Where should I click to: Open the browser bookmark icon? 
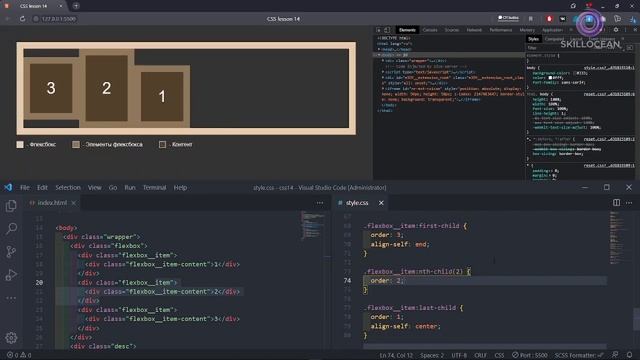click(531, 19)
